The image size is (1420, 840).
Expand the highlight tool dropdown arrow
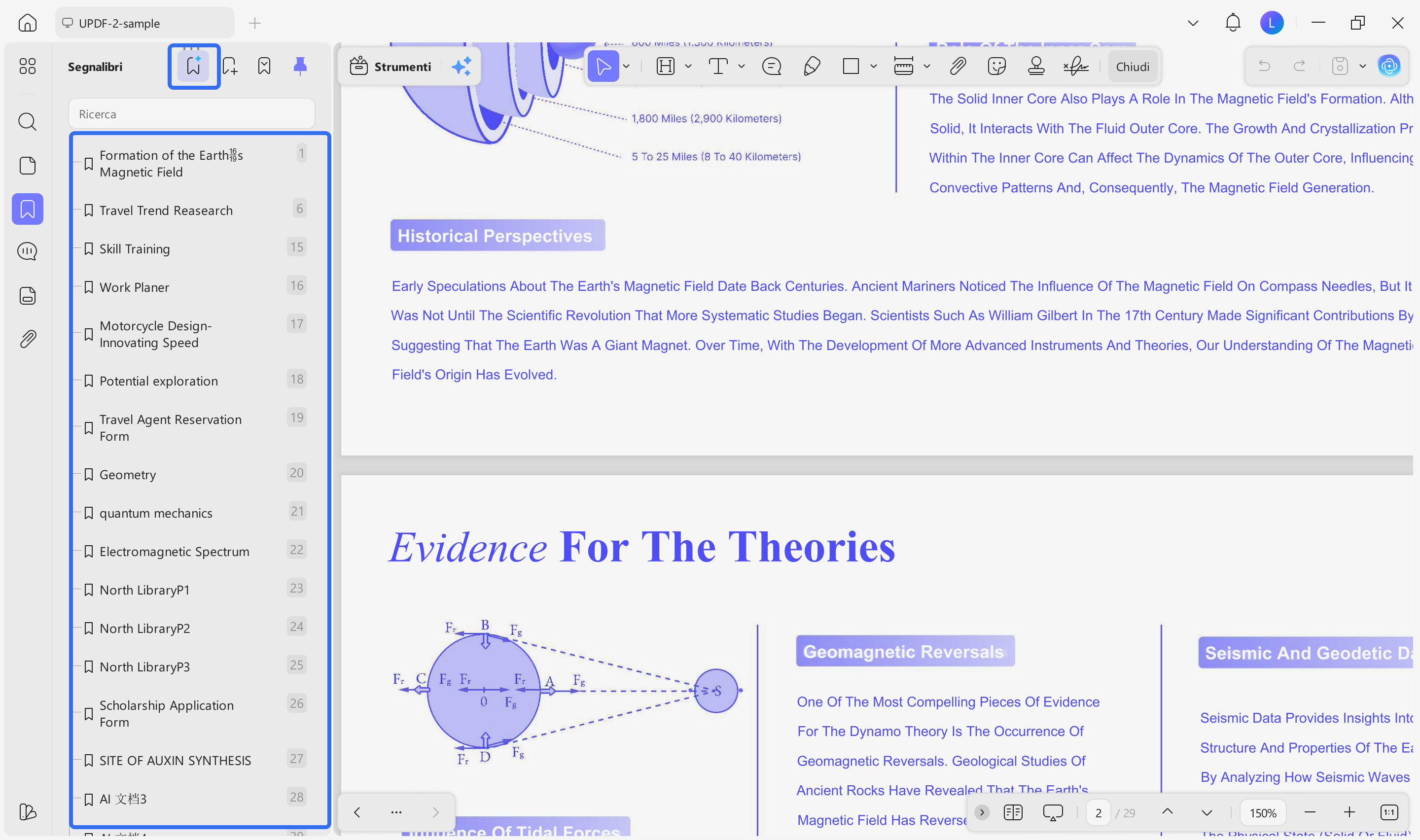pos(688,66)
